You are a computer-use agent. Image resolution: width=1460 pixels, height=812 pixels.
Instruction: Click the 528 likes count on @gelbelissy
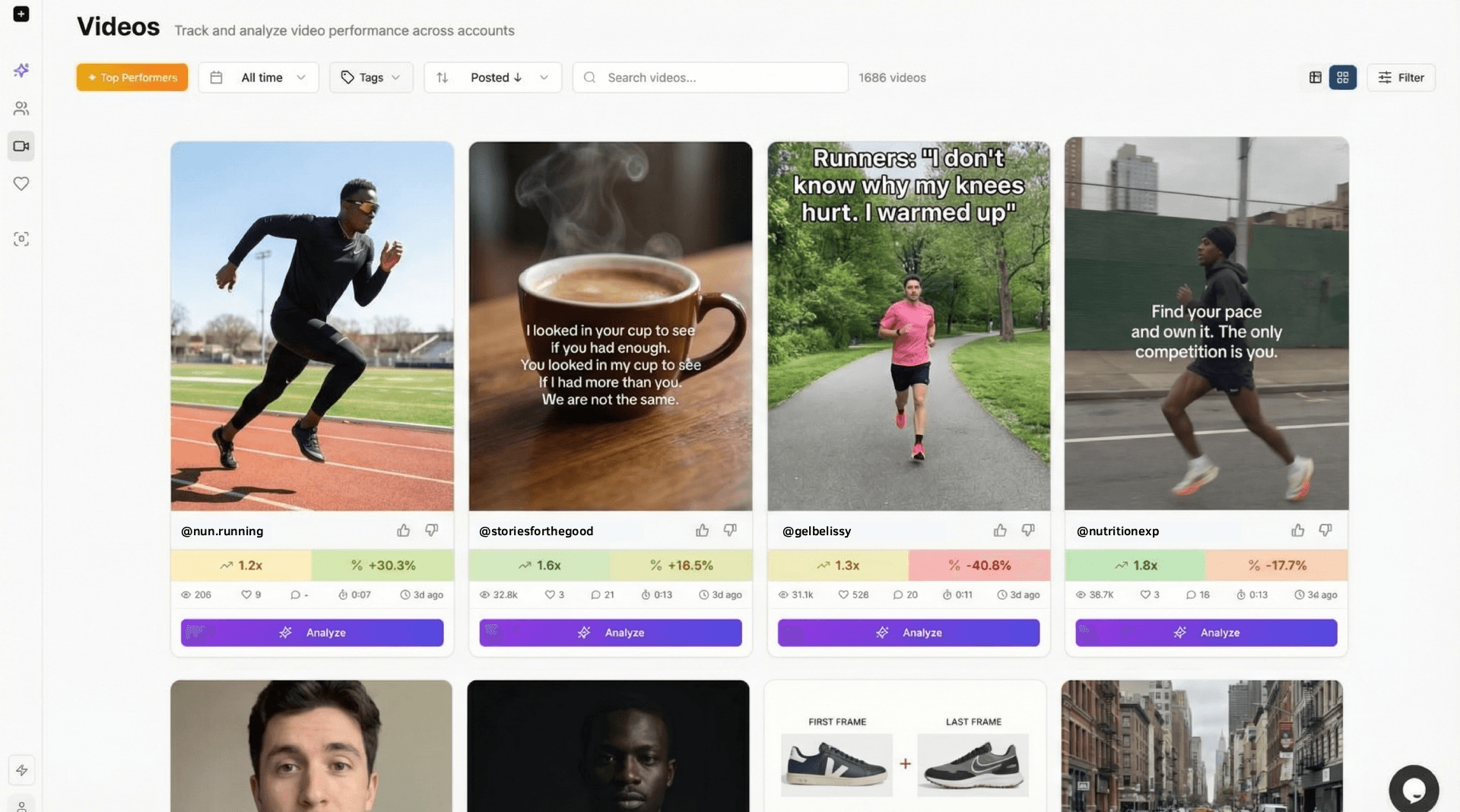point(853,595)
